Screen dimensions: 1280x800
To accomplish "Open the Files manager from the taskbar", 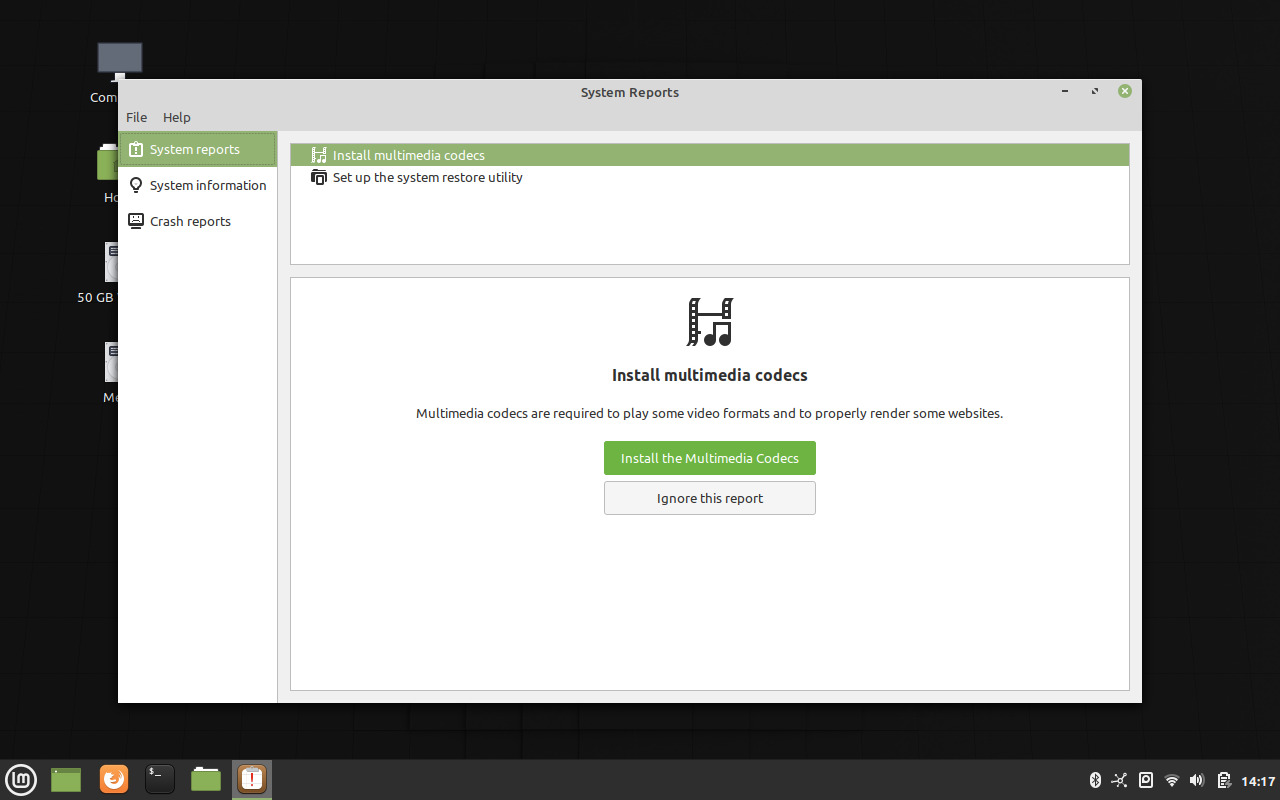I will click(x=206, y=779).
